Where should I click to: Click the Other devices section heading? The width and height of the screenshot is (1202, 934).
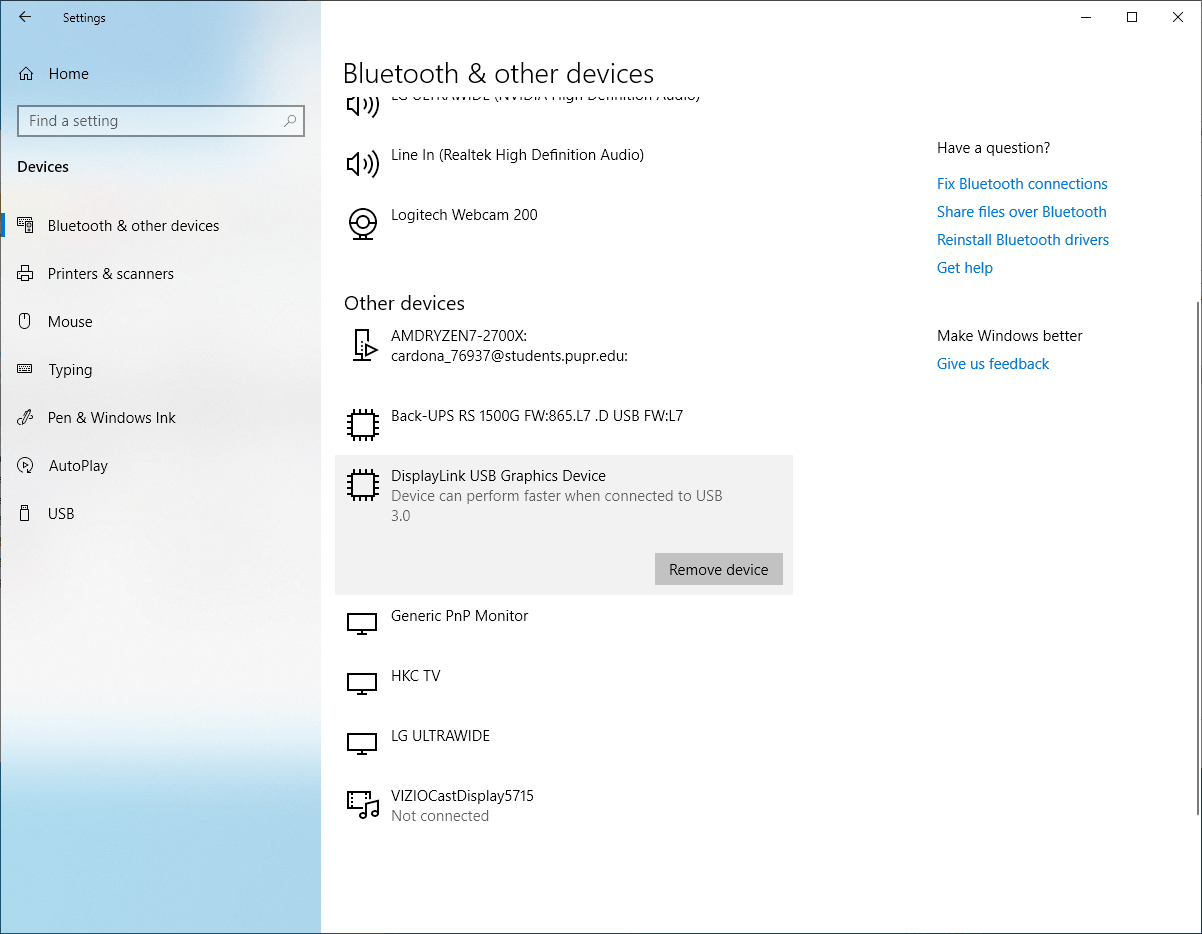pyautogui.click(x=404, y=303)
